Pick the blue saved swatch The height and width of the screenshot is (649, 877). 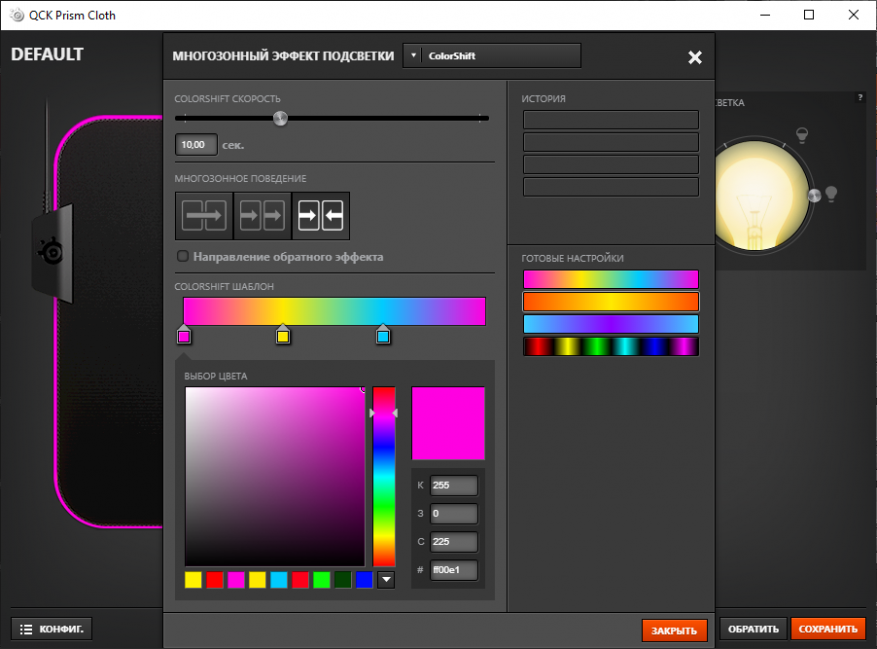point(364,580)
